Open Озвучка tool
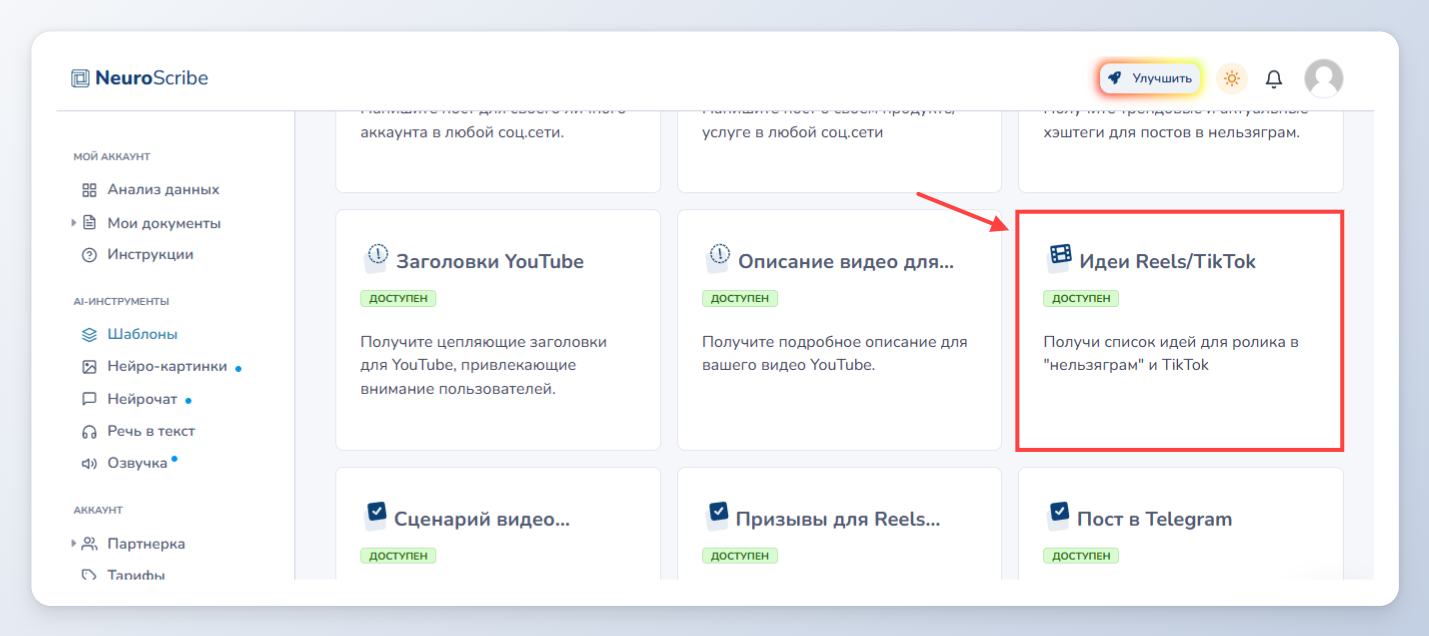This screenshot has width=1429, height=636. [x=137, y=464]
